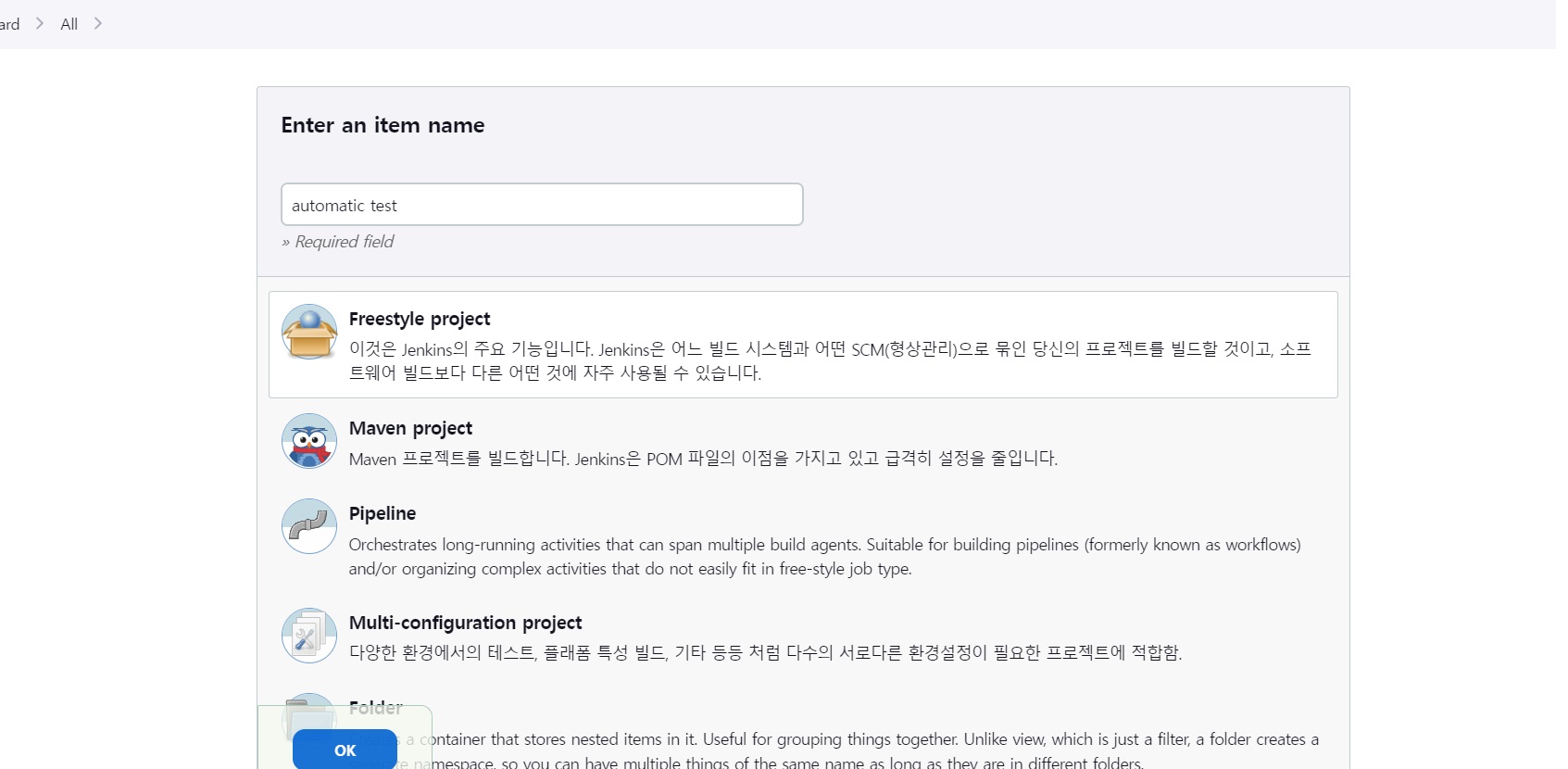Select the Multi-configuration project title
The image size is (1568, 769).
(466, 623)
